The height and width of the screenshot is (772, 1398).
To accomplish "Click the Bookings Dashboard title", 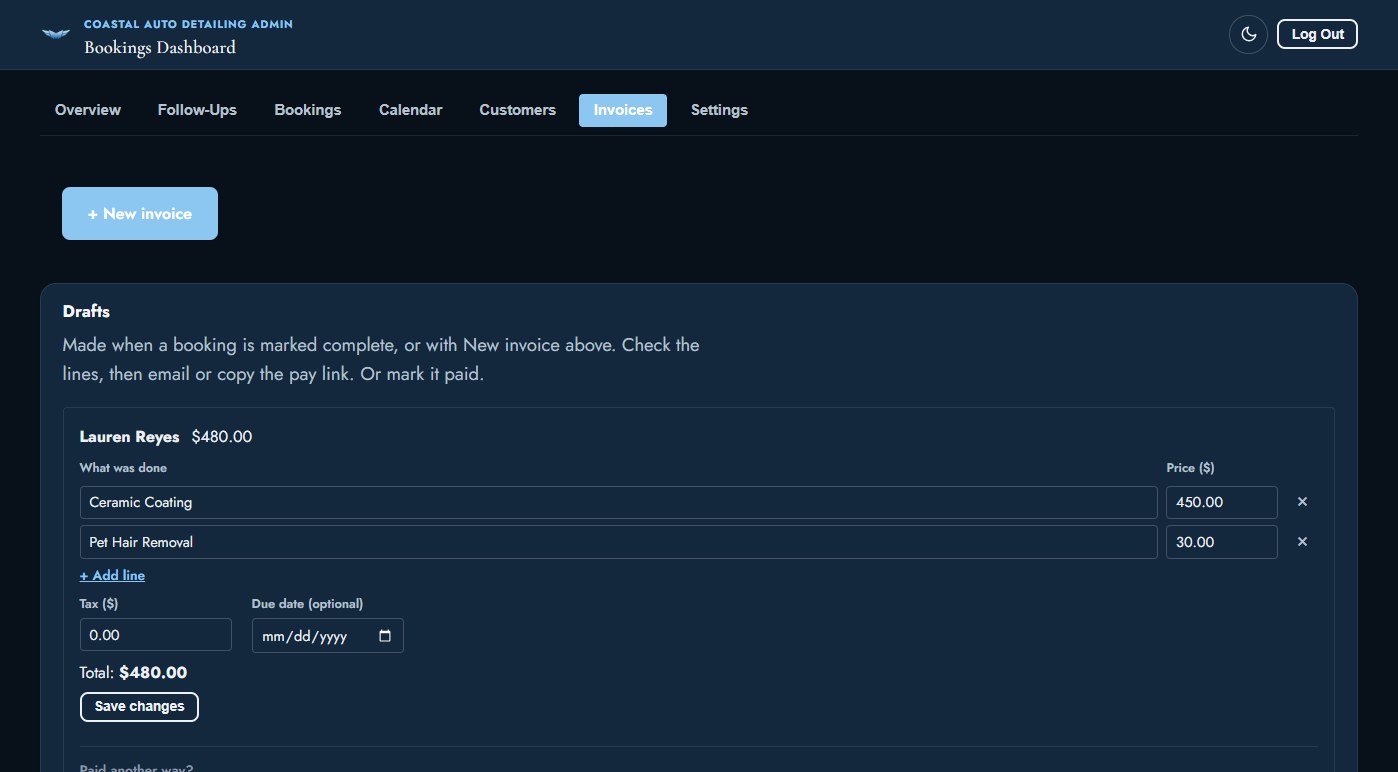I will click(x=160, y=47).
